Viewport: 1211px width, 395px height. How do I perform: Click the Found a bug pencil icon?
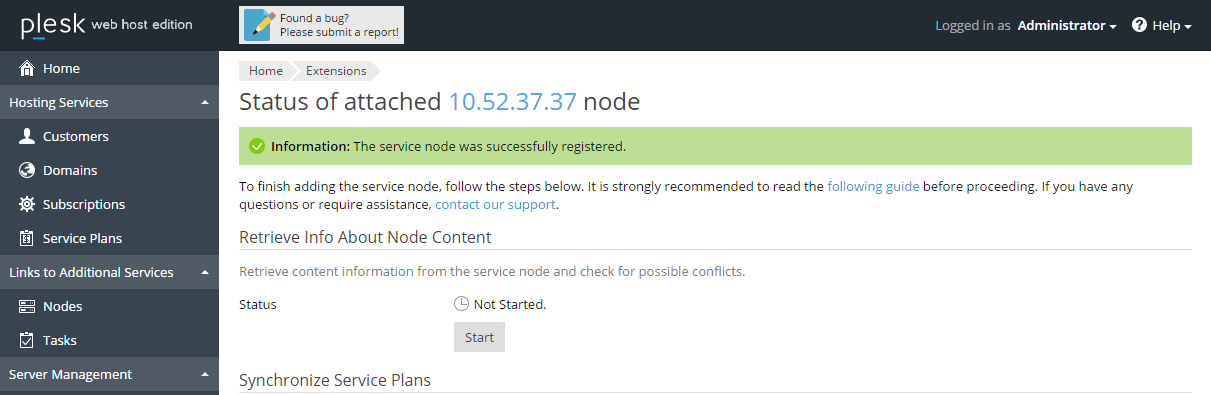coord(259,25)
